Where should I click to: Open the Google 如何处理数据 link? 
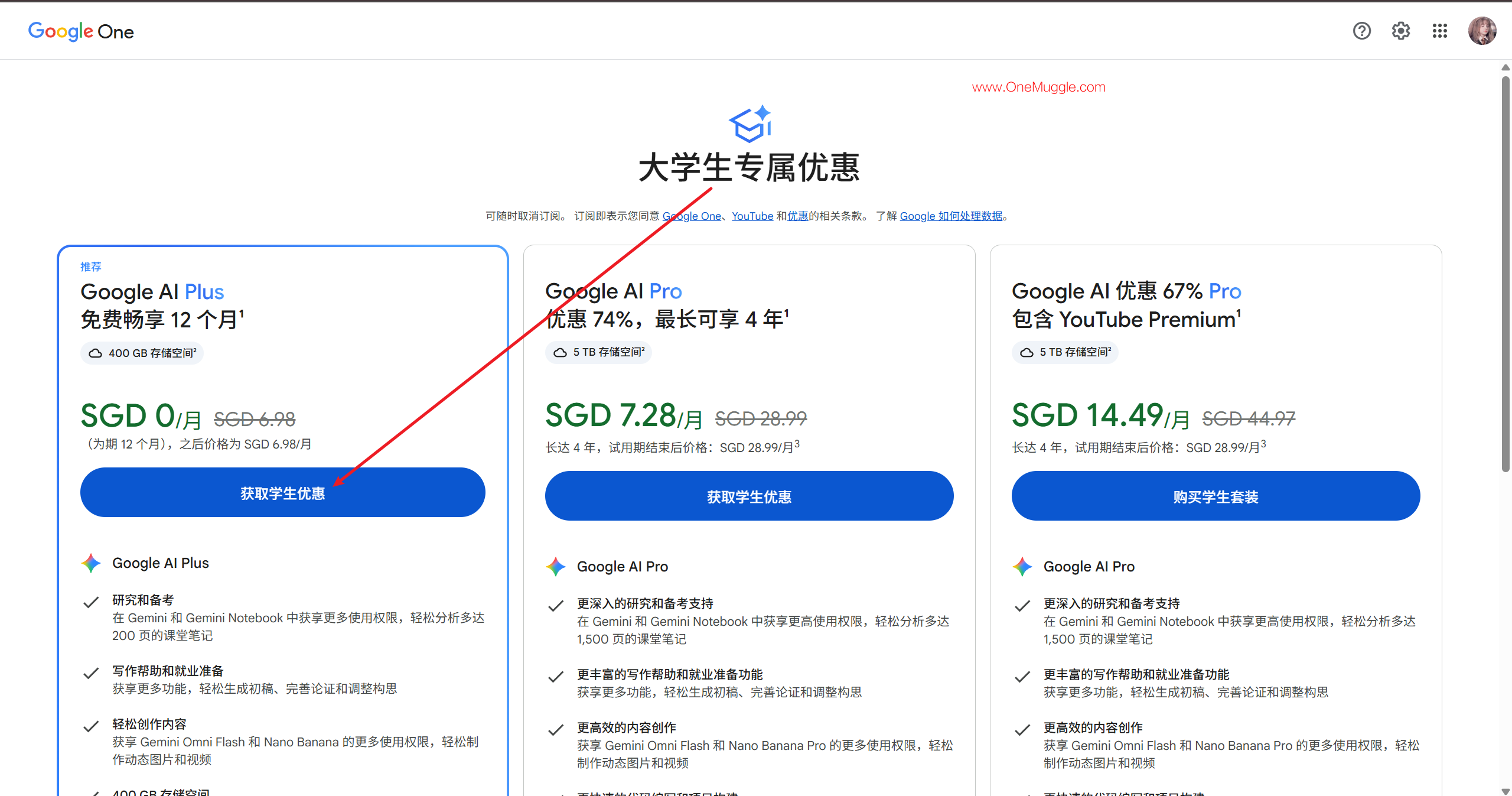[x=951, y=216]
